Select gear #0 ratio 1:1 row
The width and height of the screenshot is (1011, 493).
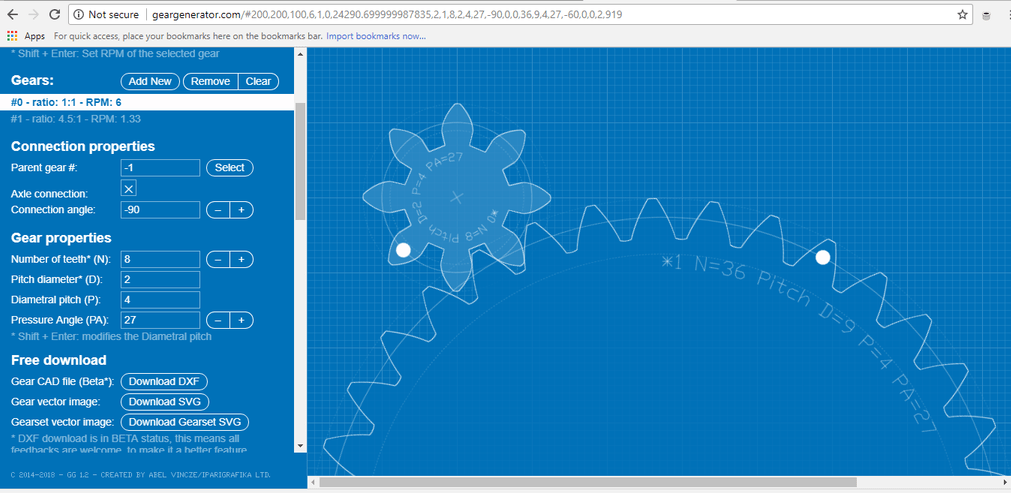click(x=148, y=102)
